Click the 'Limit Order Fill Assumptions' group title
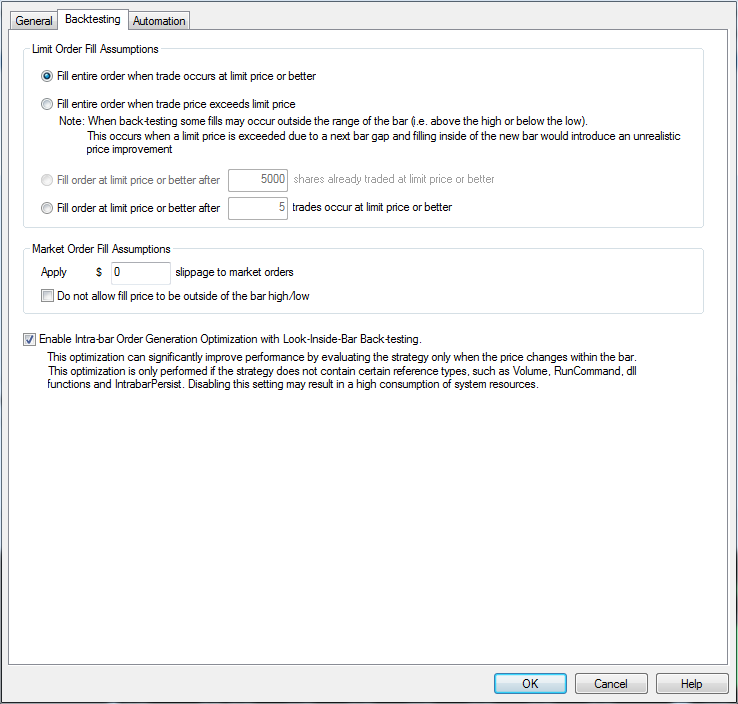Viewport: 738px width, 704px height. pos(95,49)
